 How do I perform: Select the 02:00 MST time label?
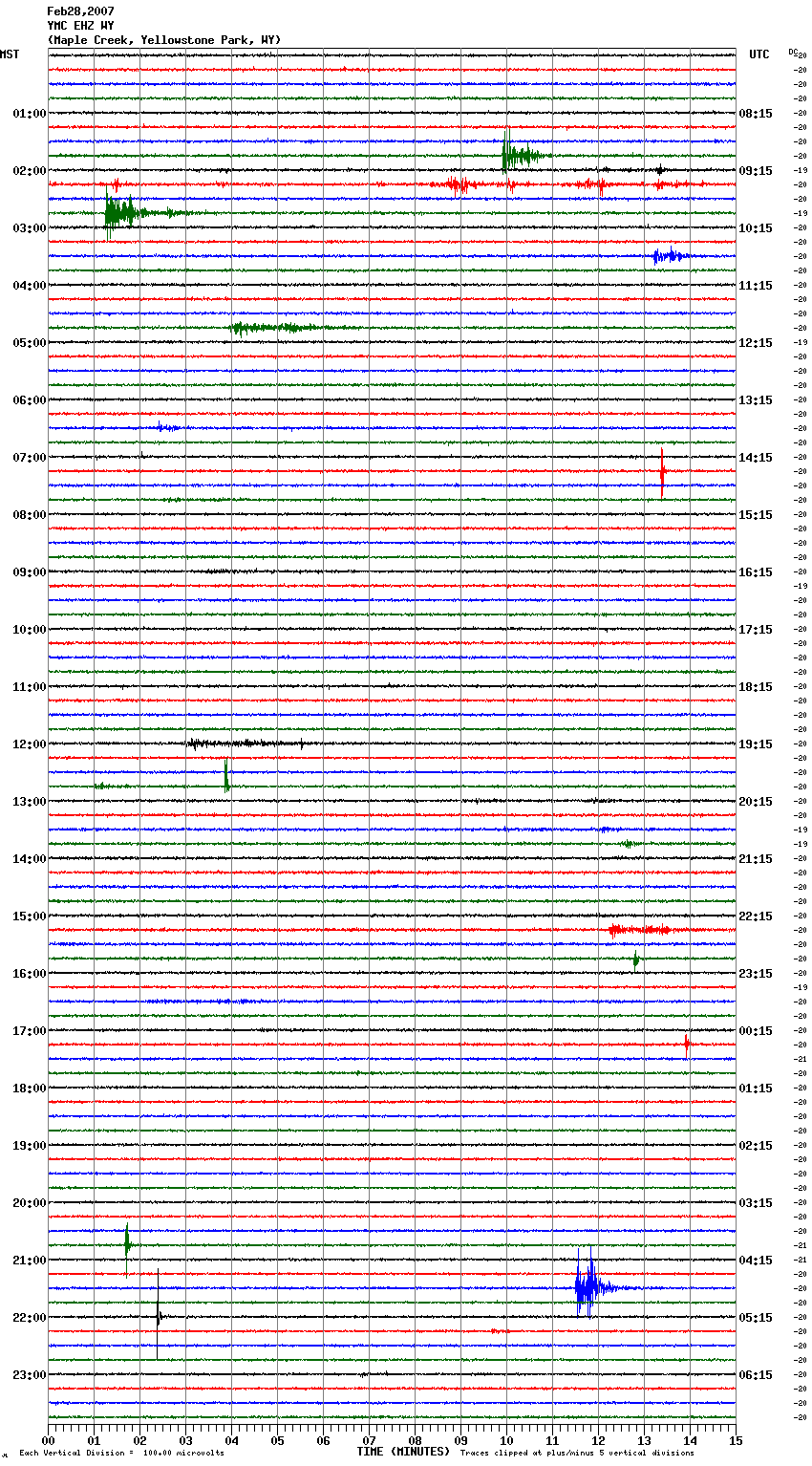coord(30,171)
